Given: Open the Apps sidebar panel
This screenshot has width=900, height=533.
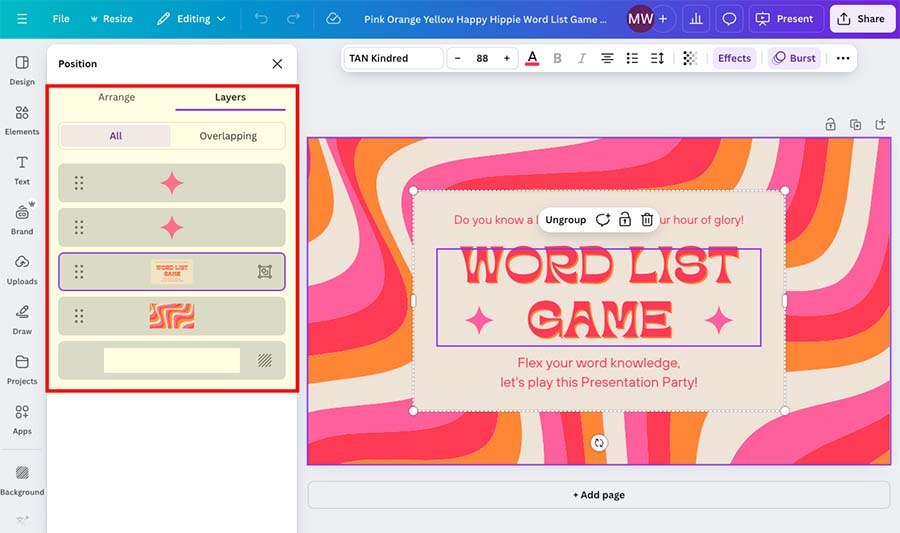Looking at the screenshot, I should 22,419.
